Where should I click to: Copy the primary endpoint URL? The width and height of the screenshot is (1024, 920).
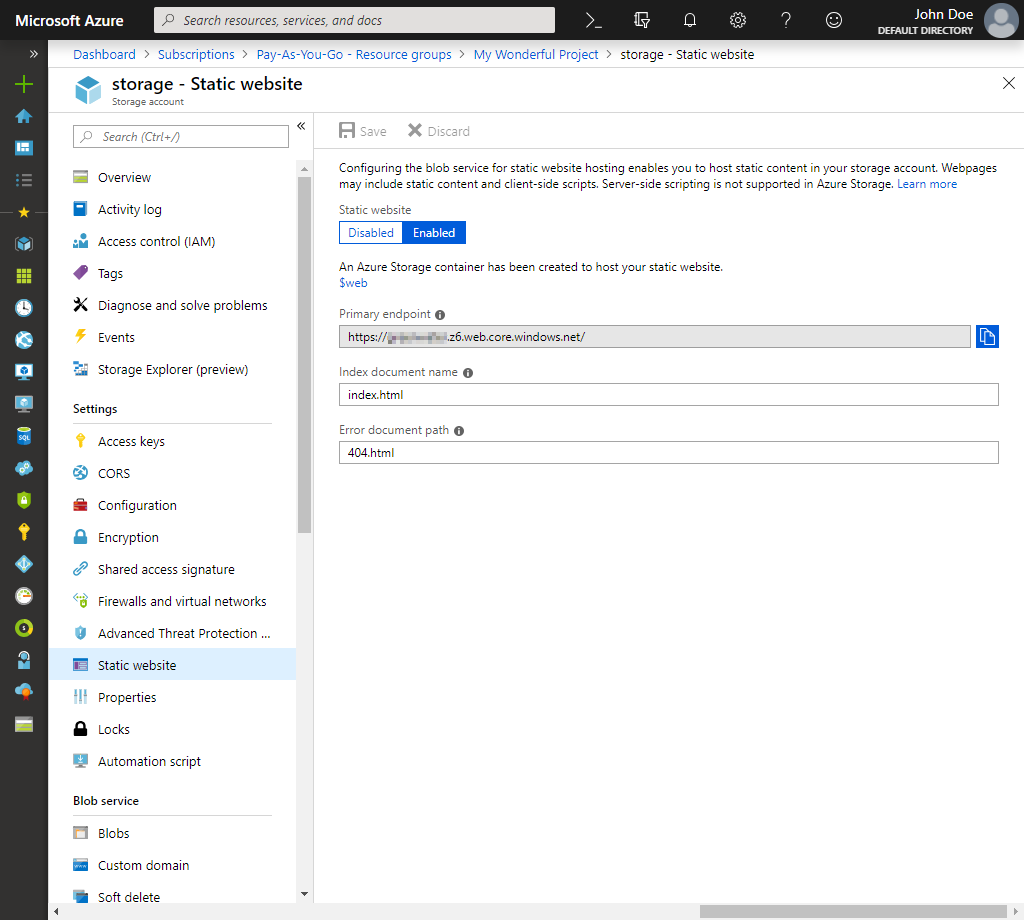[x=987, y=336]
